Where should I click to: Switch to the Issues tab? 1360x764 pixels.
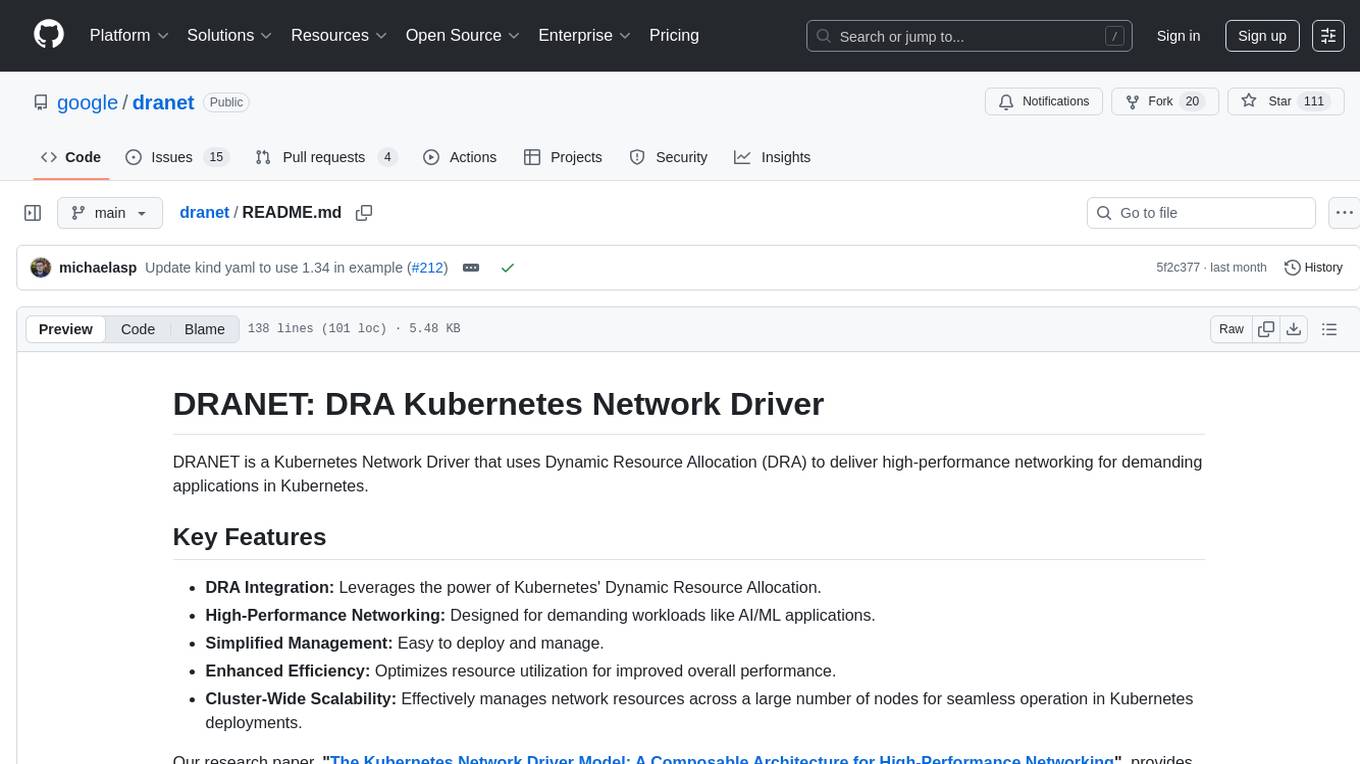point(177,157)
